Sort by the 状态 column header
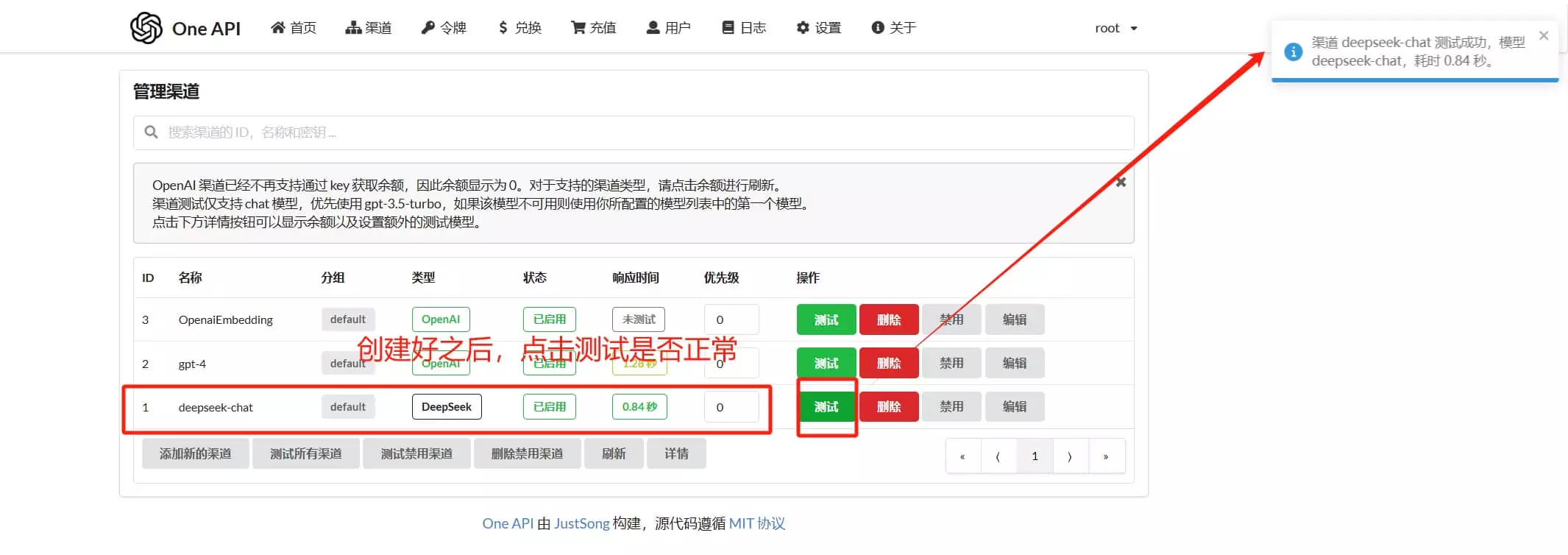 coord(535,277)
